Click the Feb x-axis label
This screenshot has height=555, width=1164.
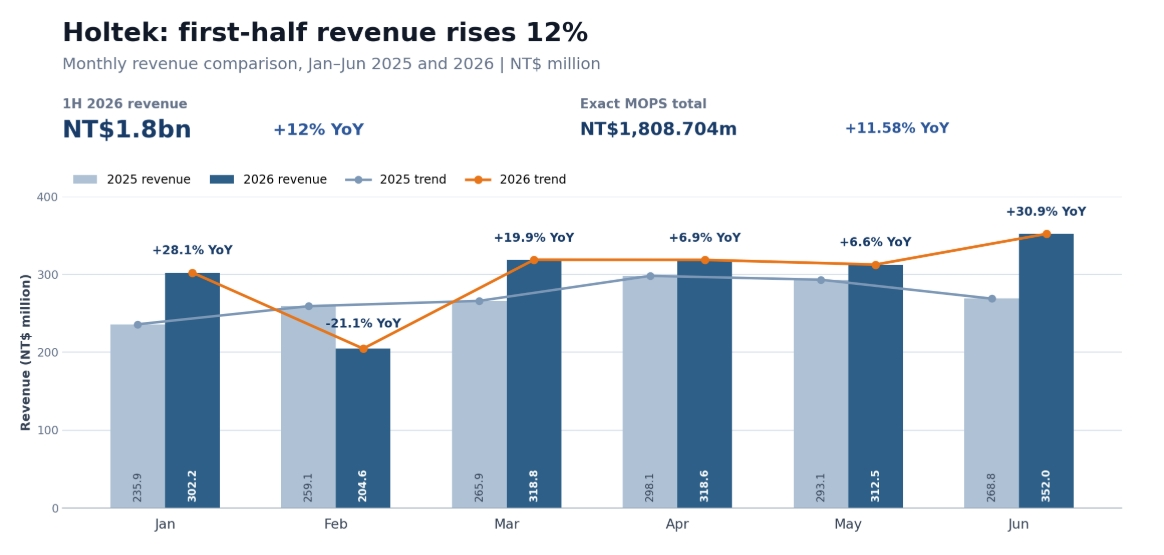coord(336,525)
